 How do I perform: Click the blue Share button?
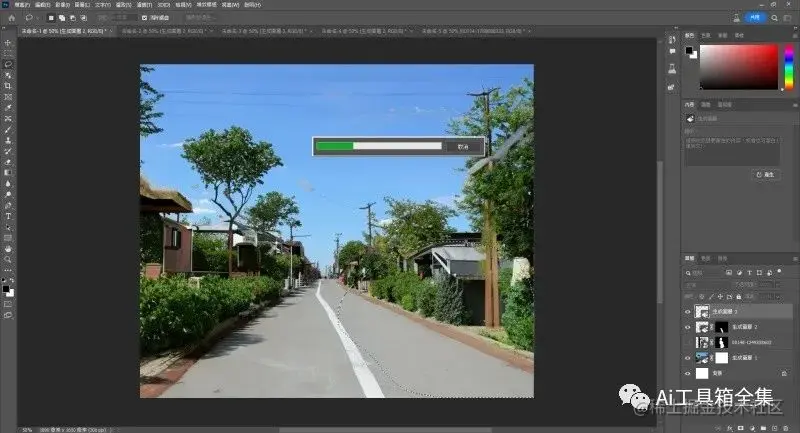[755, 18]
